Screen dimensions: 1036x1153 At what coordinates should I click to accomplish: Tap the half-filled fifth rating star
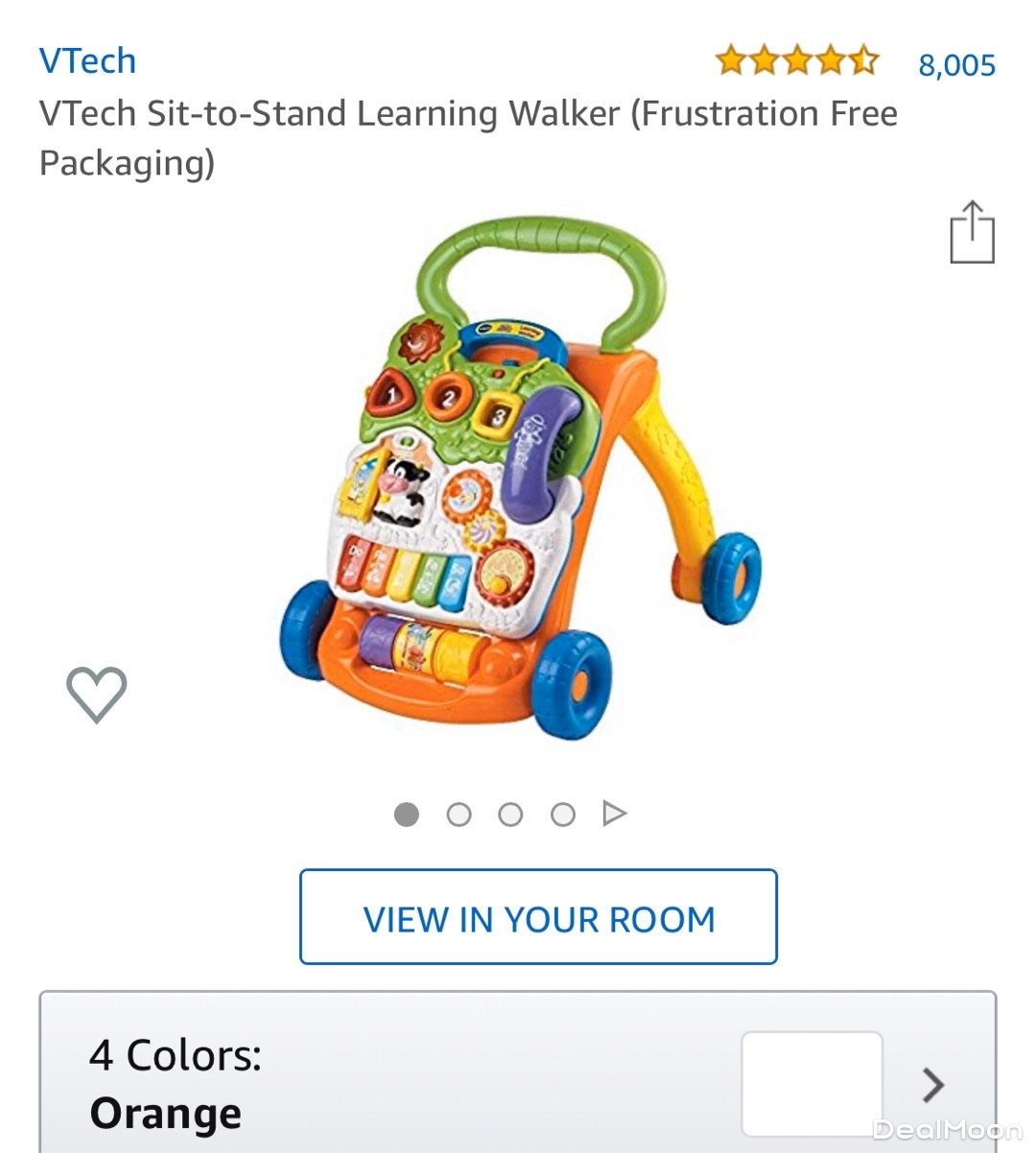tap(862, 61)
